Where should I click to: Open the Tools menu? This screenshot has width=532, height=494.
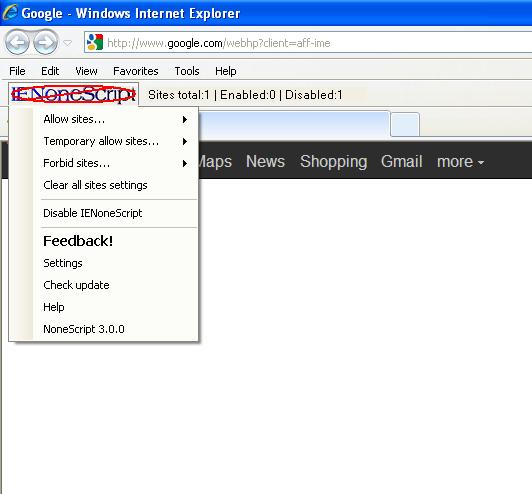[187, 71]
